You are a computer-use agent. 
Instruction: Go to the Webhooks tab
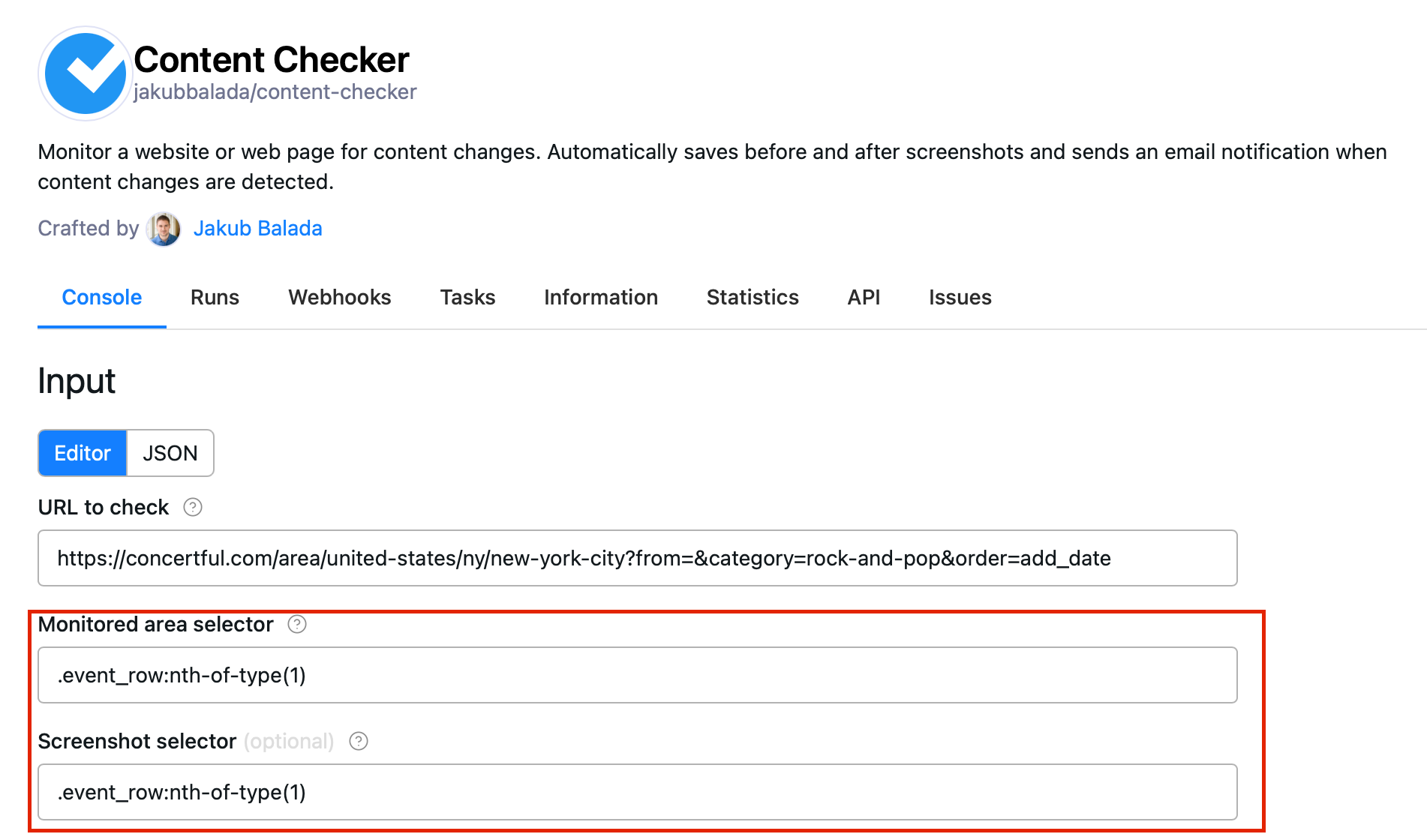click(340, 298)
